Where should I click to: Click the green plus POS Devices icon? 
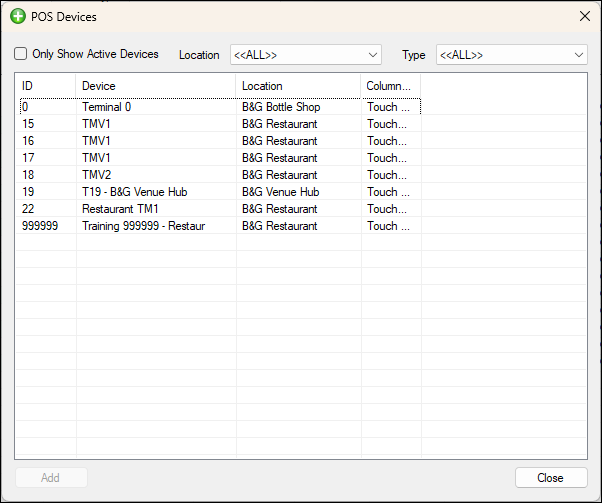coord(18,17)
